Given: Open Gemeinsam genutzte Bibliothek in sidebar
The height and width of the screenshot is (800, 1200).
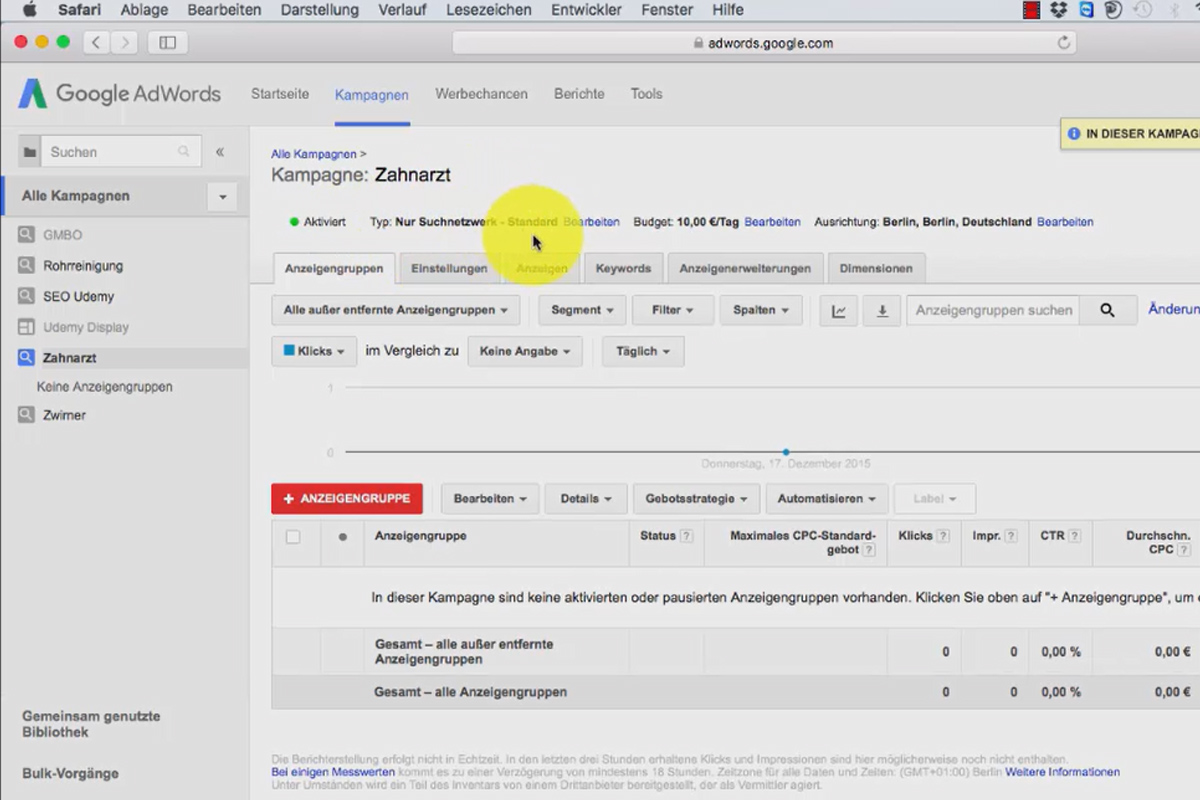Looking at the screenshot, I should click(x=91, y=724).
